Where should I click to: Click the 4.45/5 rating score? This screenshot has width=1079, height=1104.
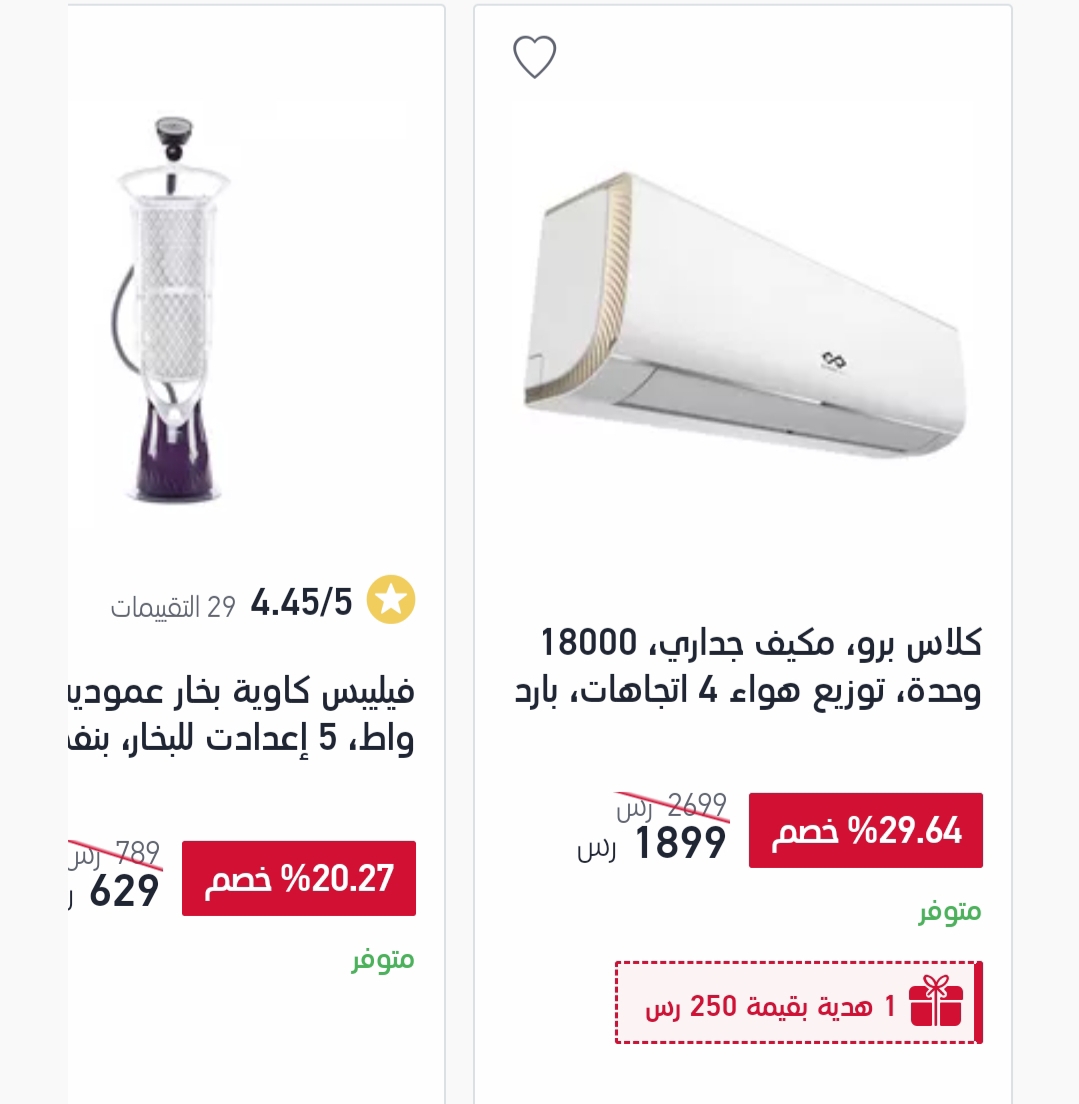[x=301, y=603]
